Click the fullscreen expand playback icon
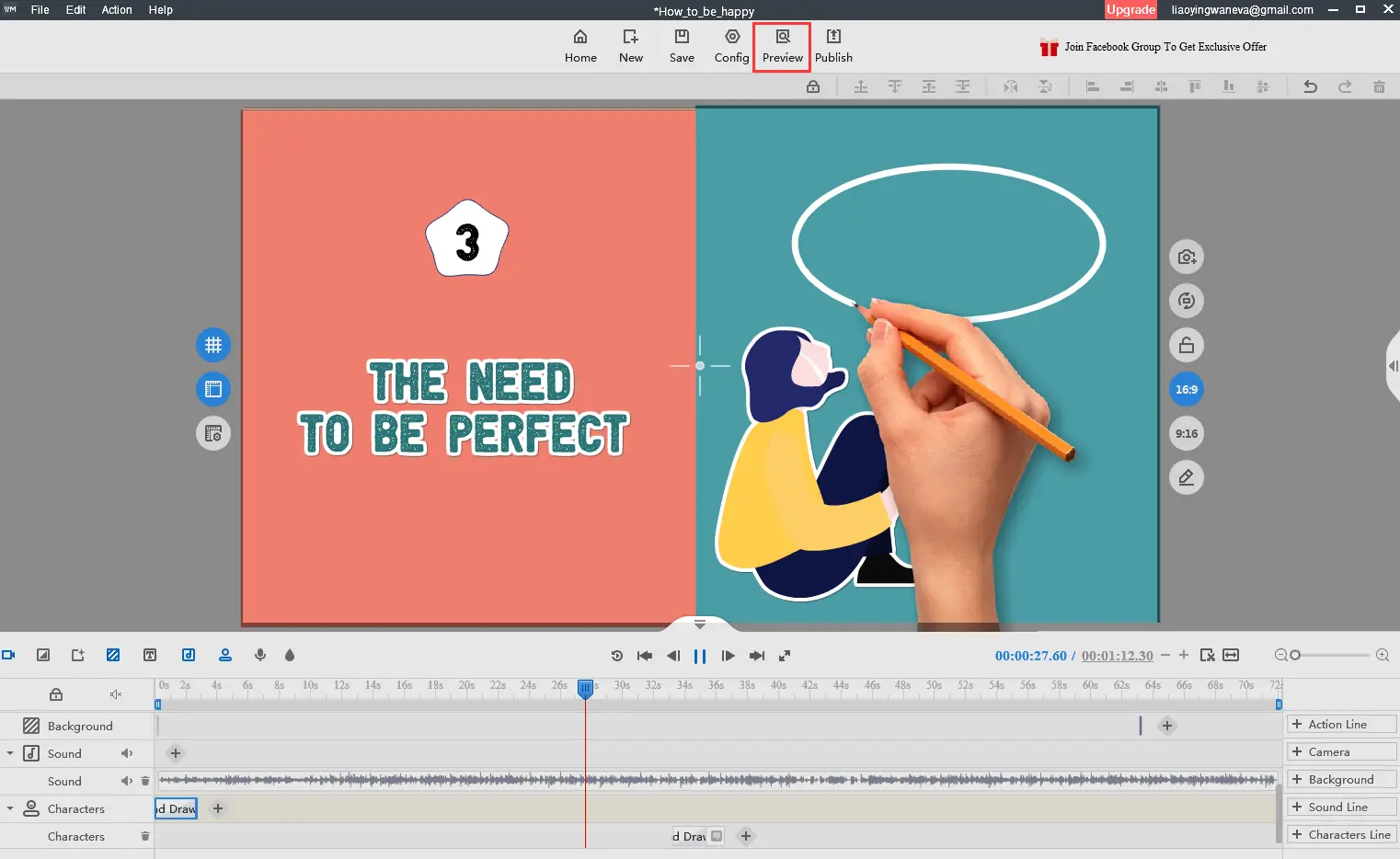 [785, 656]
